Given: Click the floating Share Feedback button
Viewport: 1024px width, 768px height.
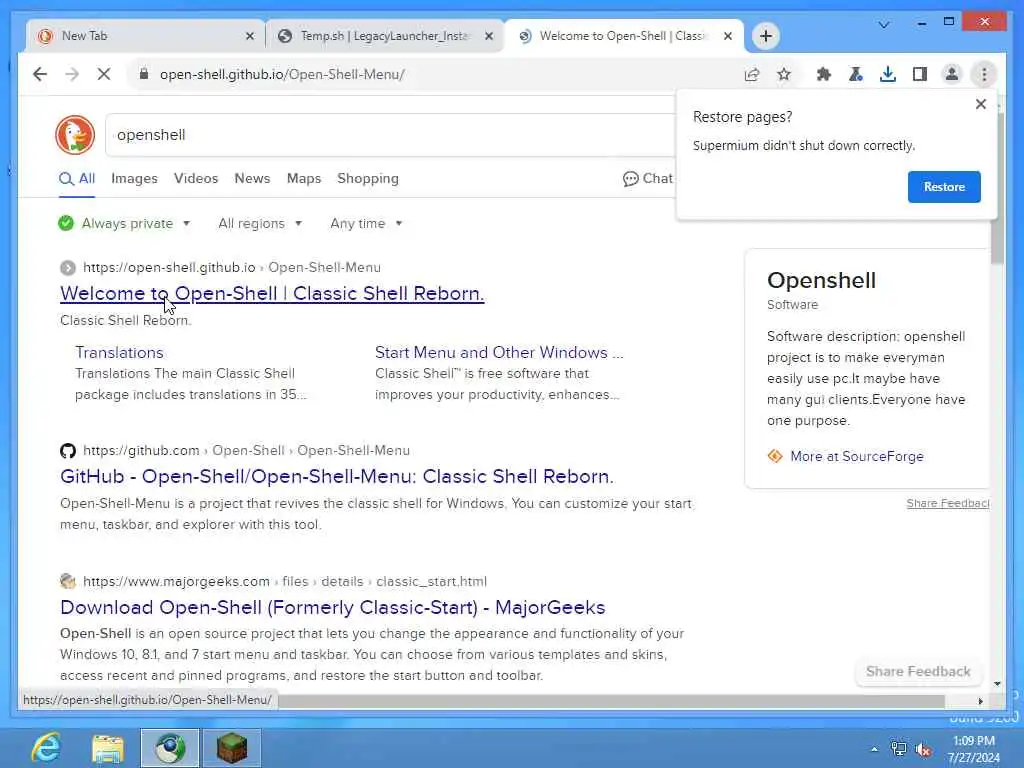Looking at the screenshot, I should coord(918,671).
